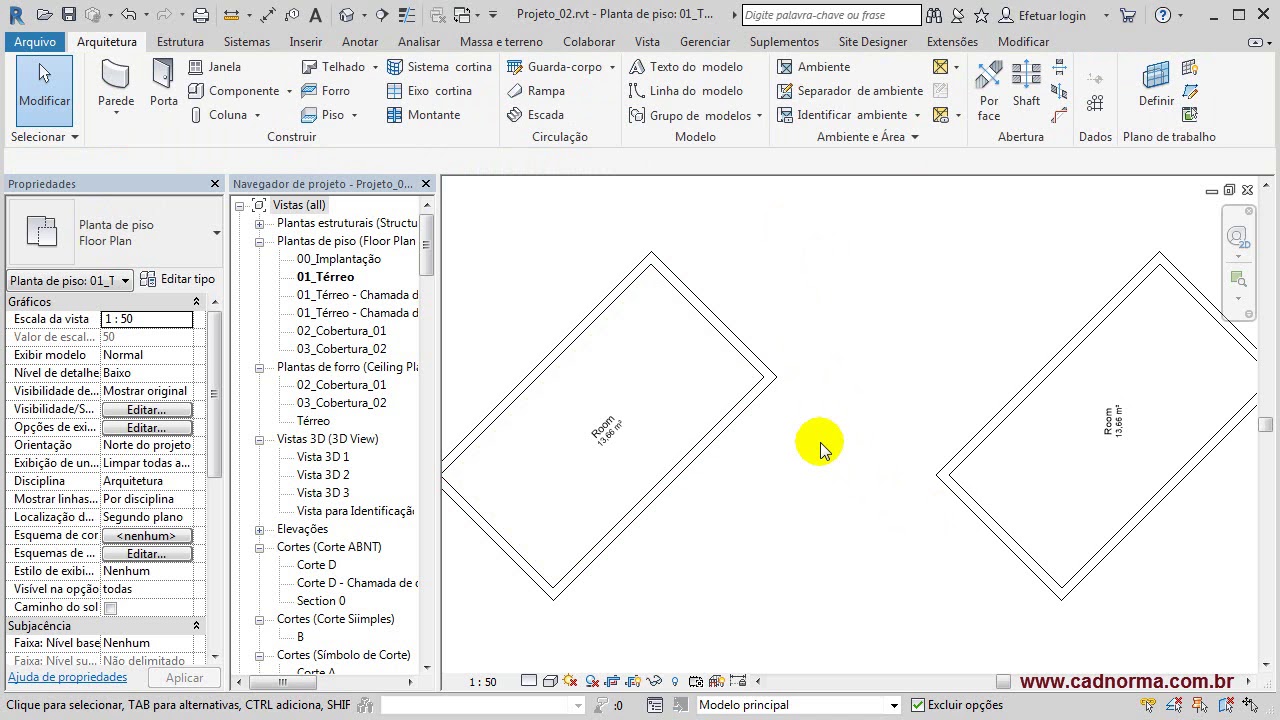1280x720 pixels.
Task: Open the Ajuda de propriedades link
Action: tap(67, 678)
